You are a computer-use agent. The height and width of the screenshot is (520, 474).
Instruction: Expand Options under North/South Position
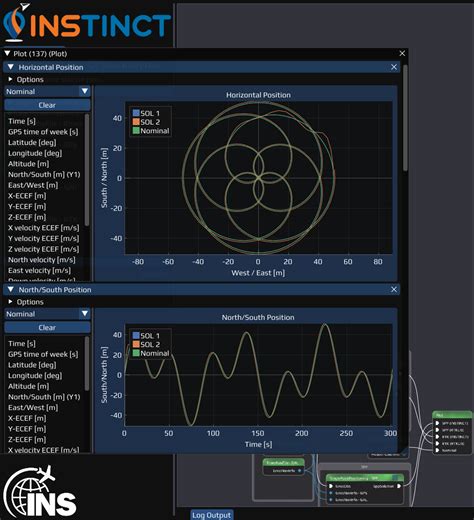pyautogui.click(x=10, y=302)
